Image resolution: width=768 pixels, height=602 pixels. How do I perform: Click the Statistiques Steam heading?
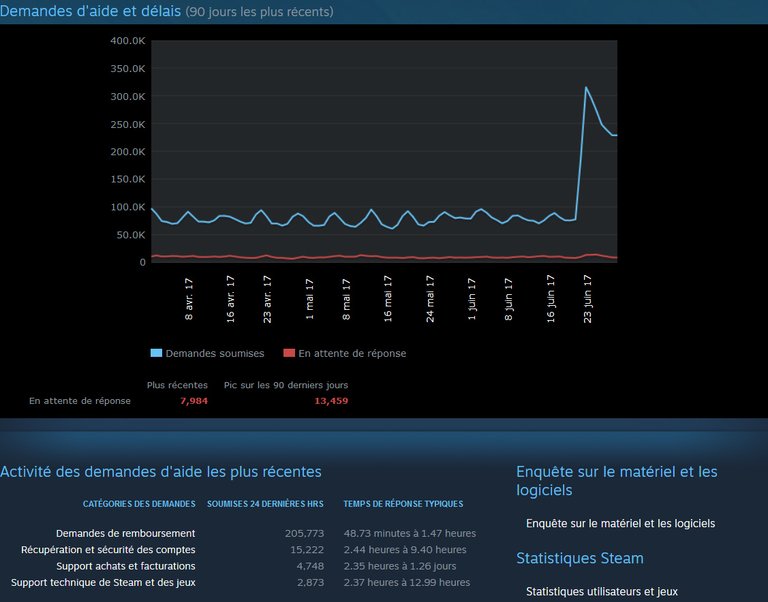point(580,558)
